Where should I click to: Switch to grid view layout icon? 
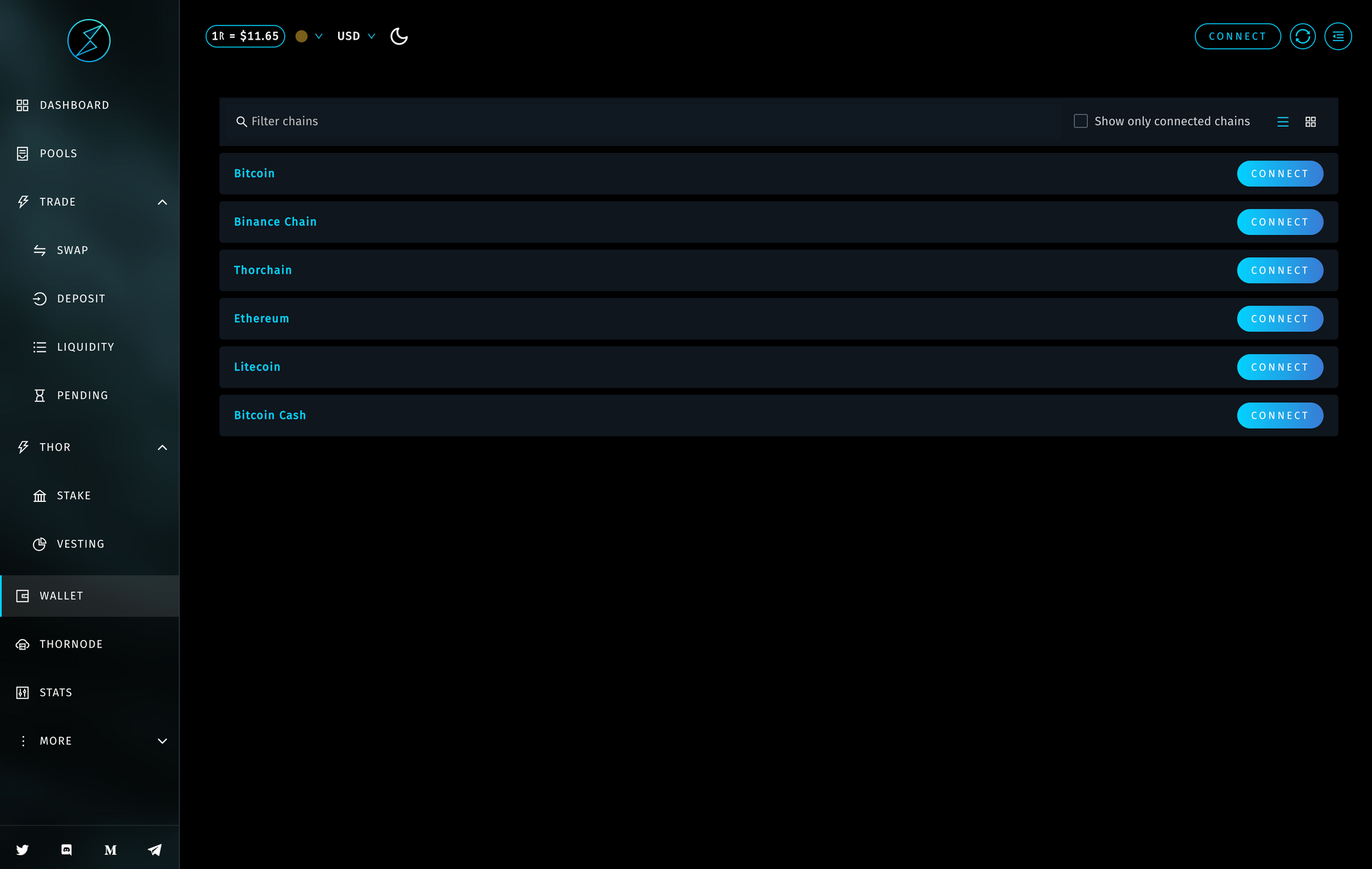coord(1310,121)
